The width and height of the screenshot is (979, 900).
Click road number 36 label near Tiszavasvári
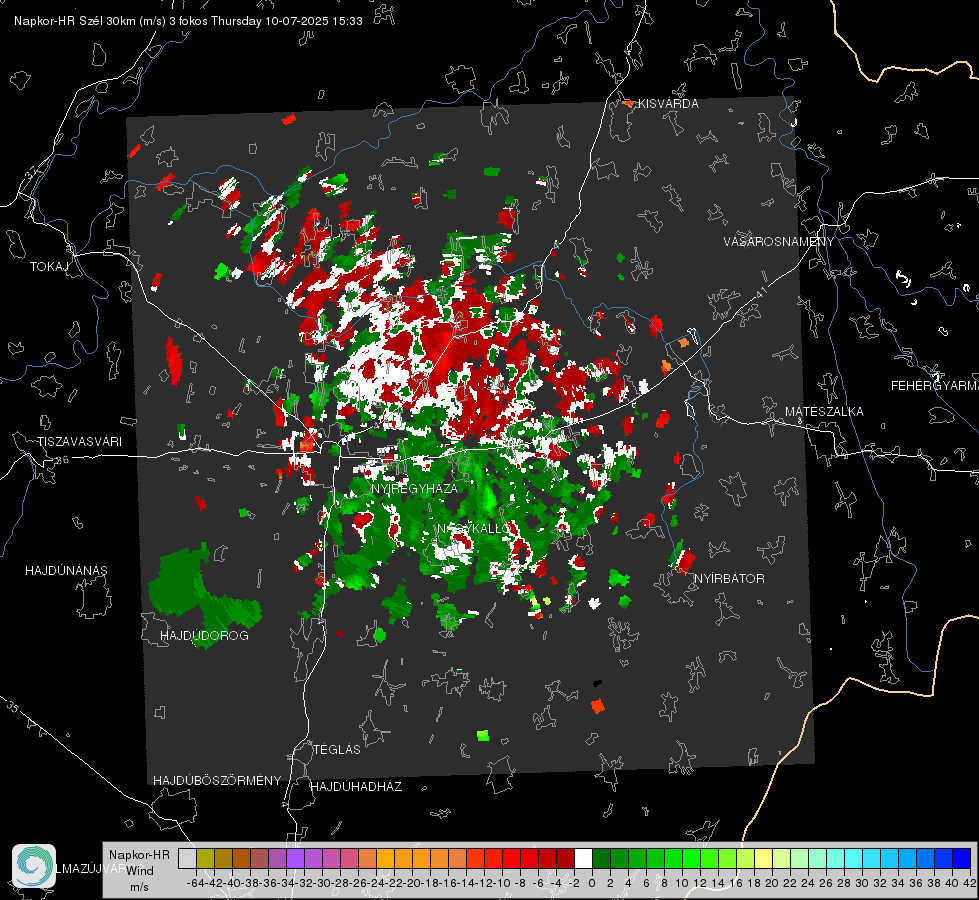click(62, 460)
